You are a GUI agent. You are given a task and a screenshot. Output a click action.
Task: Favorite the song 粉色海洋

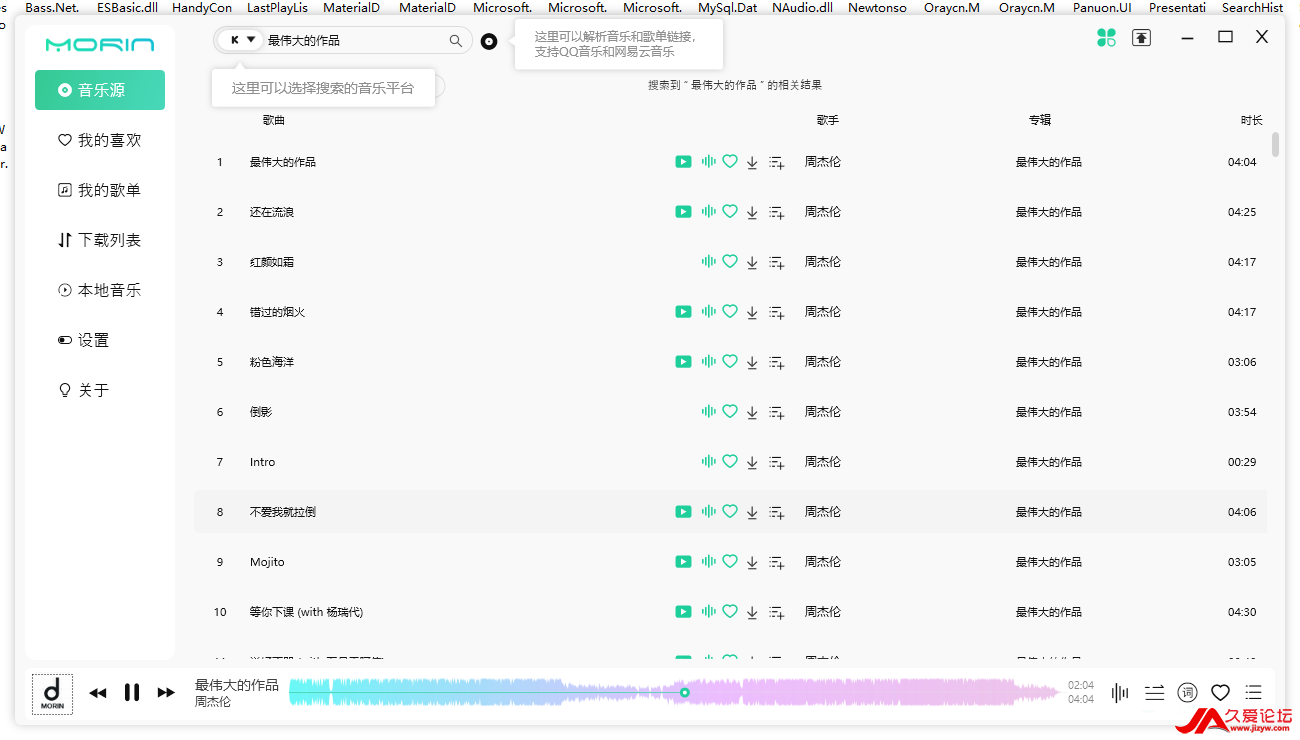730,362
